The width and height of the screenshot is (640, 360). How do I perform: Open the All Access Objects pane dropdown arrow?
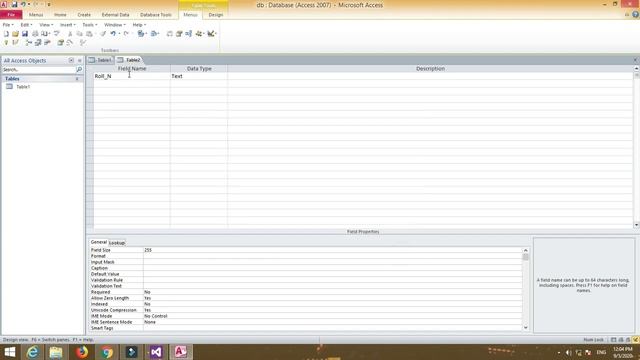pos(71,60)
